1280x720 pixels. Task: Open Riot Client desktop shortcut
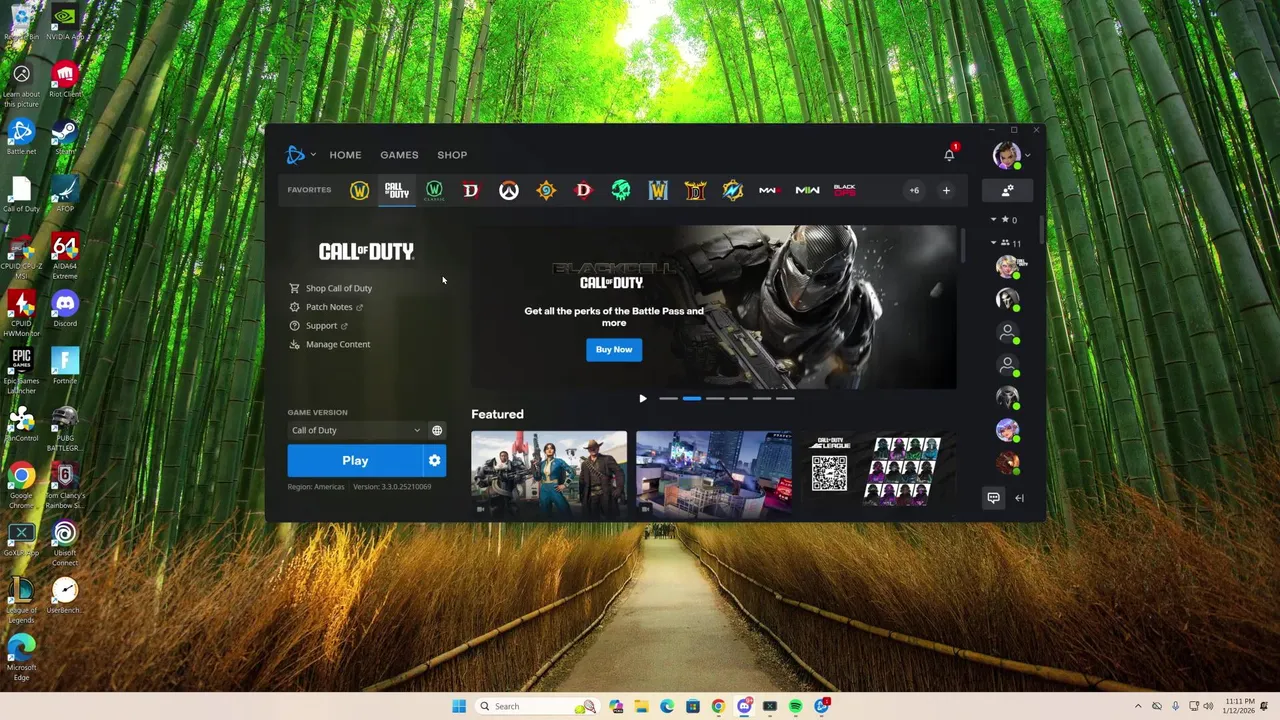tap(65, 80)
